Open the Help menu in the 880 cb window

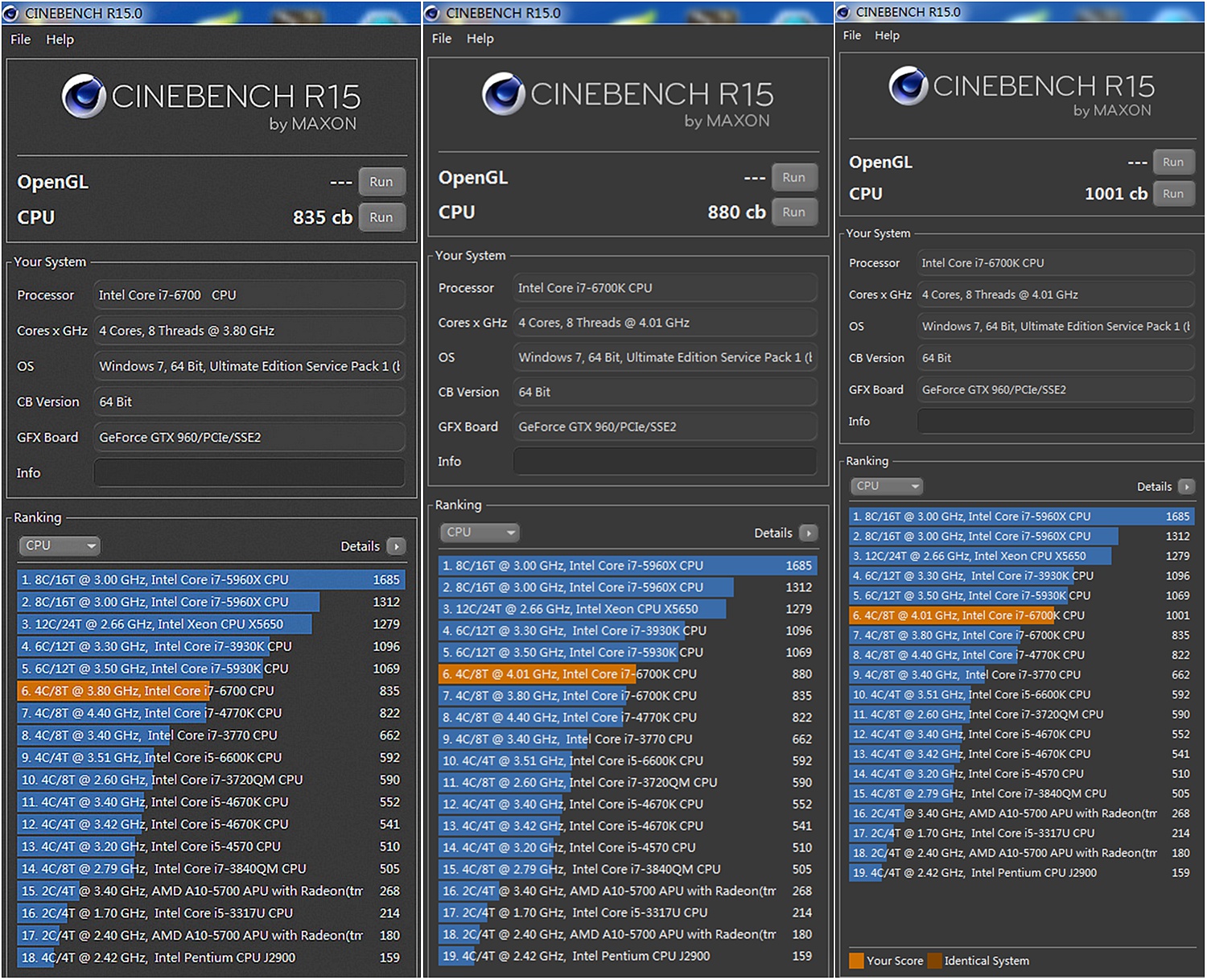click(x=480, y=39)
